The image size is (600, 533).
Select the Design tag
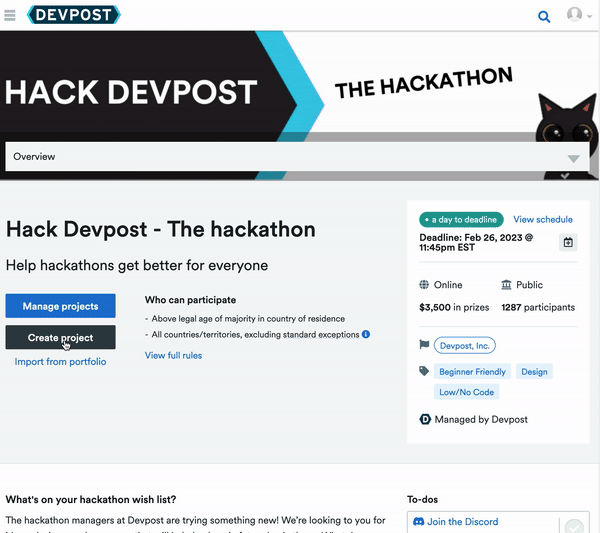tap(534, 372)
